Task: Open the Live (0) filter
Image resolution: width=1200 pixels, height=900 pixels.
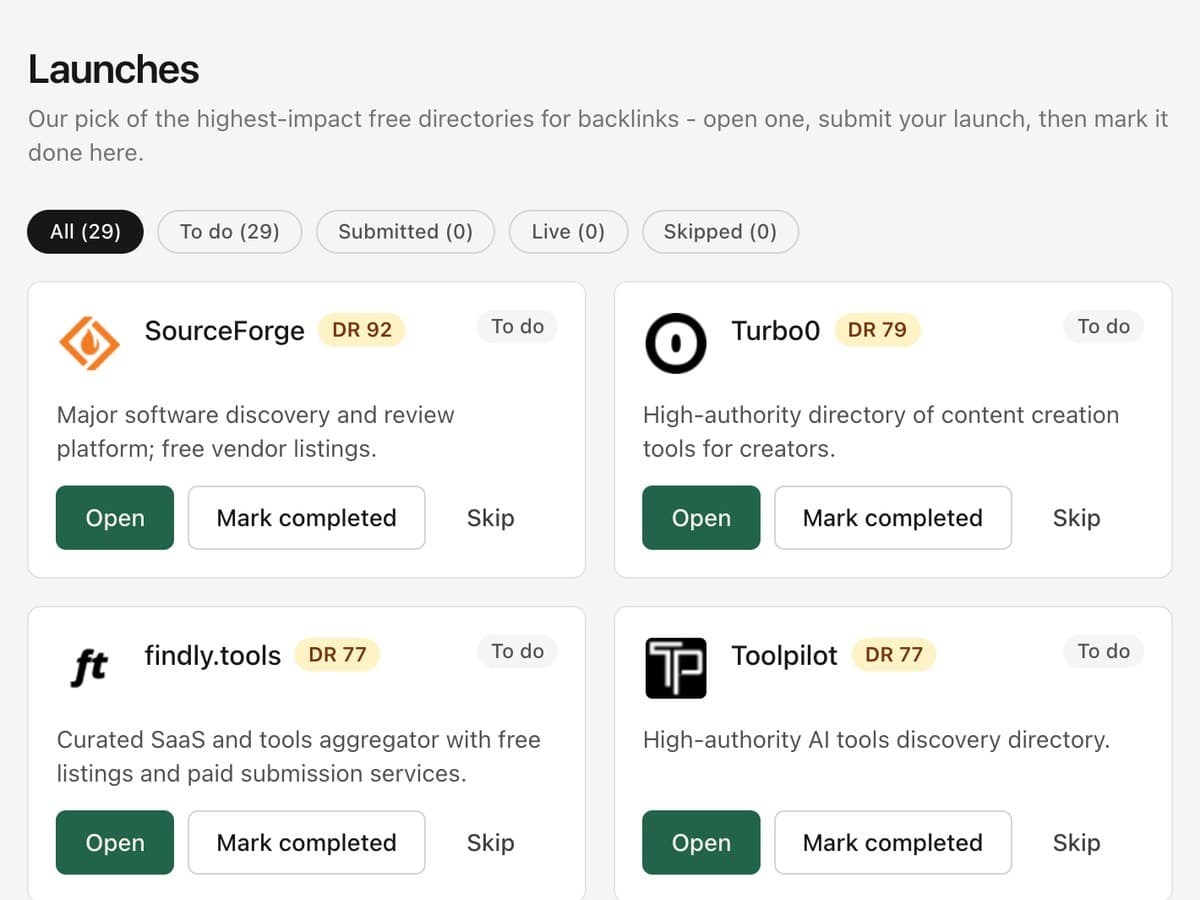Action: pos(568,232)
